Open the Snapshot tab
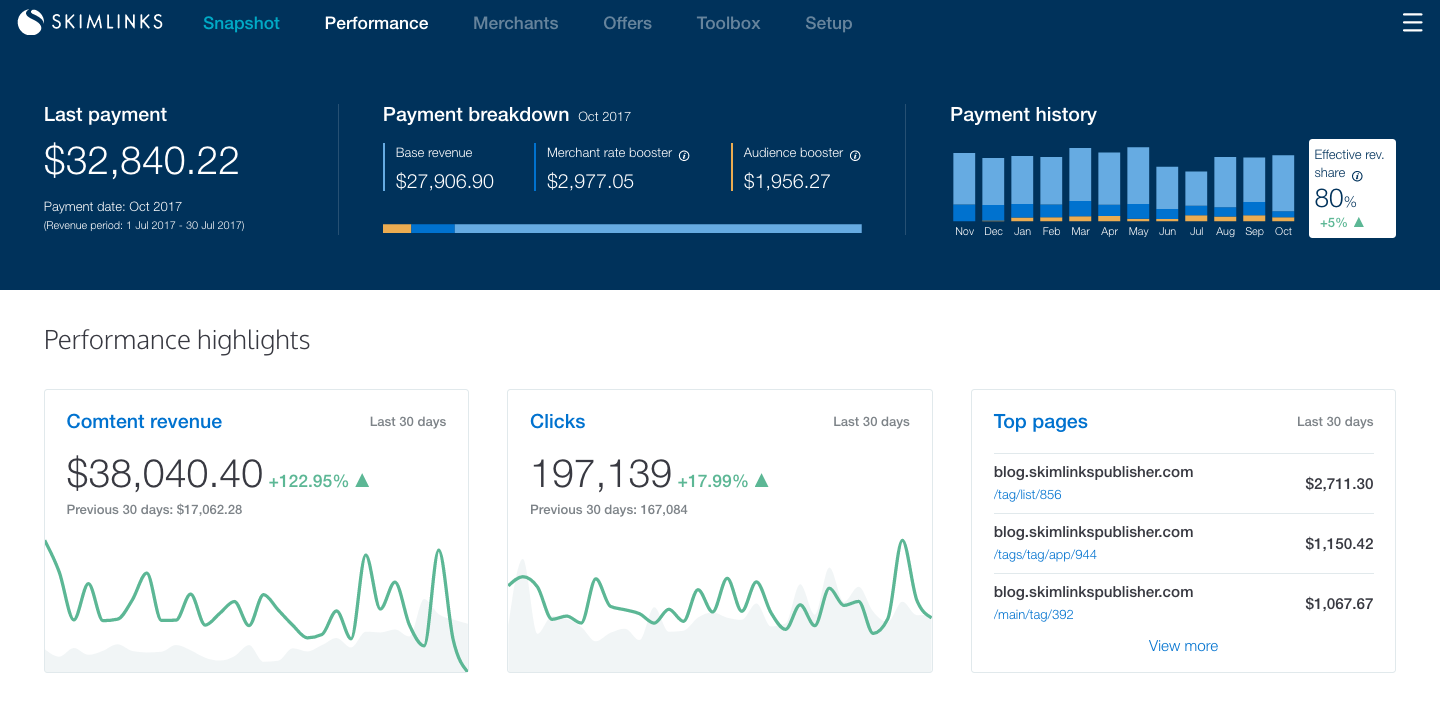The height and width of the screenshot is (702, 1440). coord(241,23)
